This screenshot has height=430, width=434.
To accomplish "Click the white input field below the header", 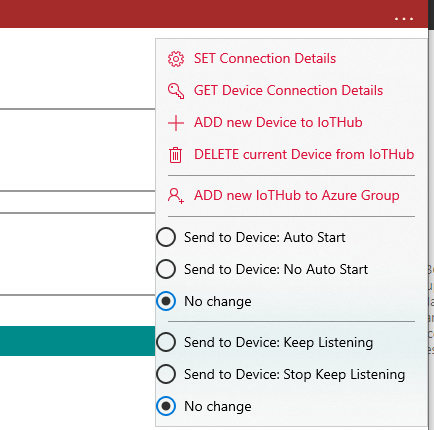I will click(x=78, y=68).
